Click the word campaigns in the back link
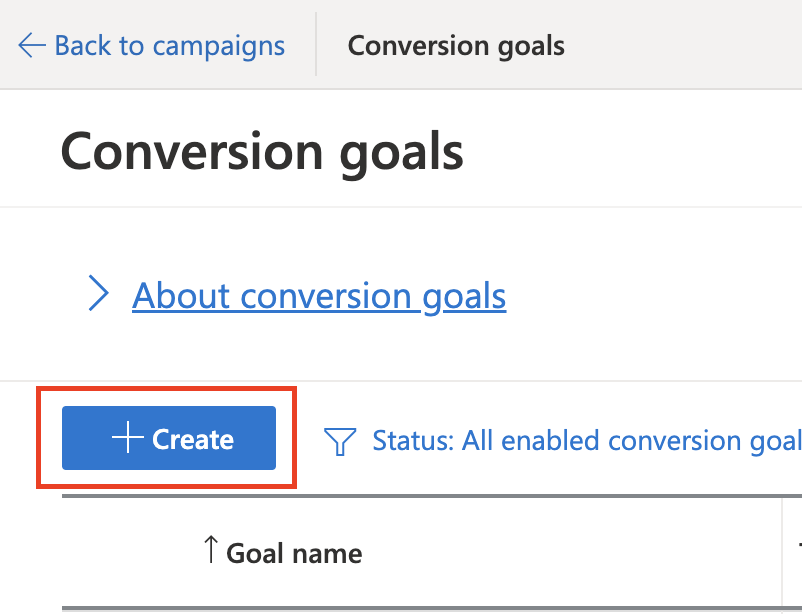This screenshot has width=802, height=614. click(219, 47)
